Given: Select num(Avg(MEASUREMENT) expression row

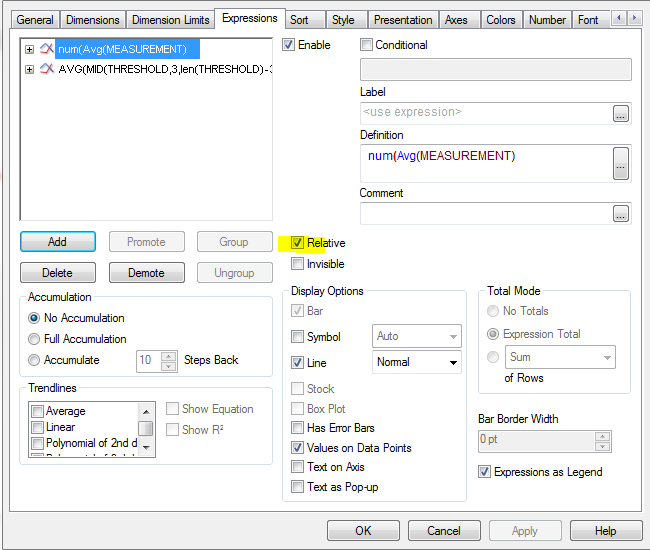Looking at the screenshot, I should pyautogui.click(x=127, y=49).
